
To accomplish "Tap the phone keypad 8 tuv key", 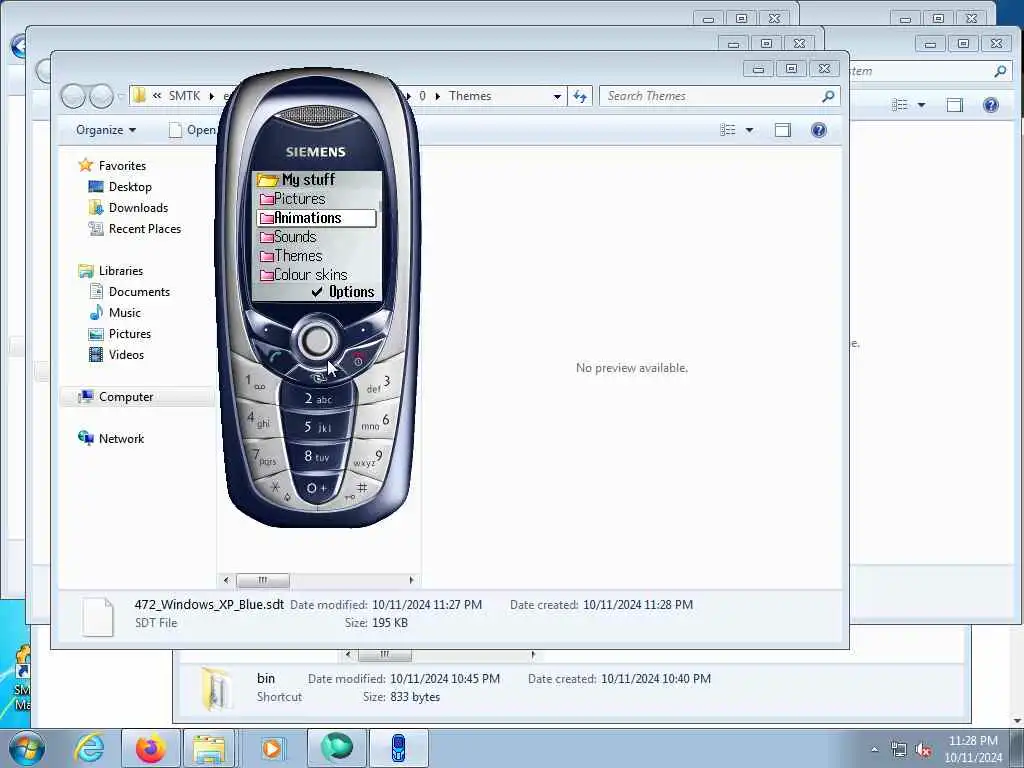I will (x=317, y=456).
